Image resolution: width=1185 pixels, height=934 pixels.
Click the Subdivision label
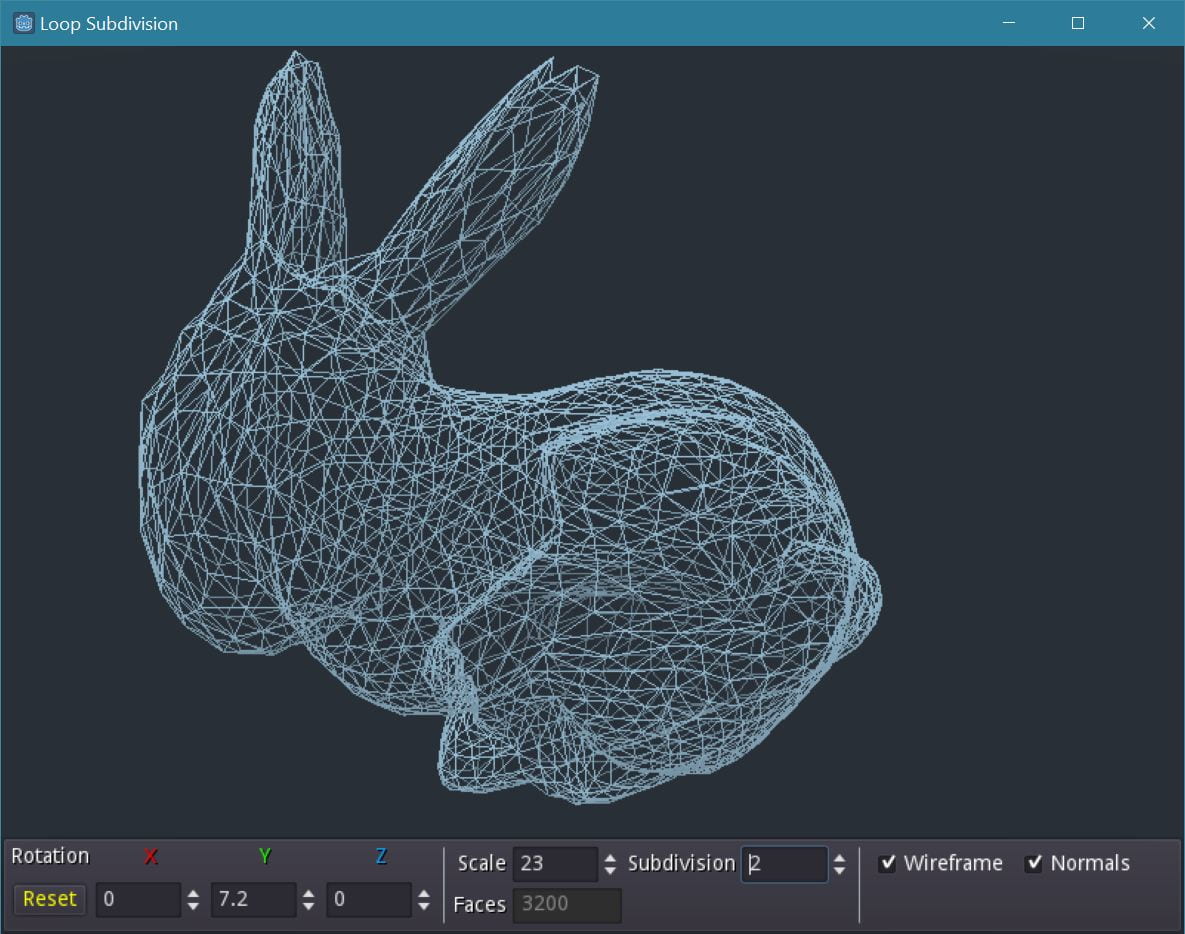pos(682,864)
